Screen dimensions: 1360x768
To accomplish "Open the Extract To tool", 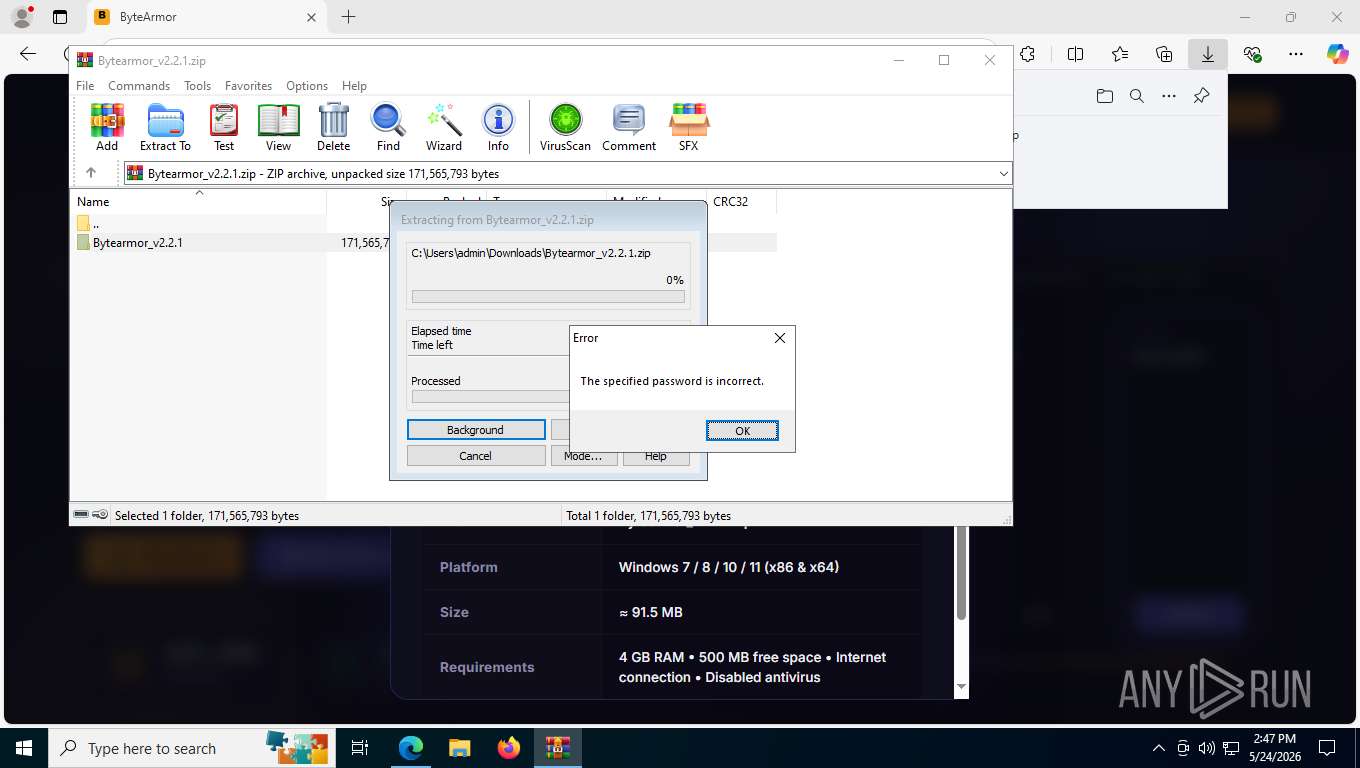I will (165, 127).
